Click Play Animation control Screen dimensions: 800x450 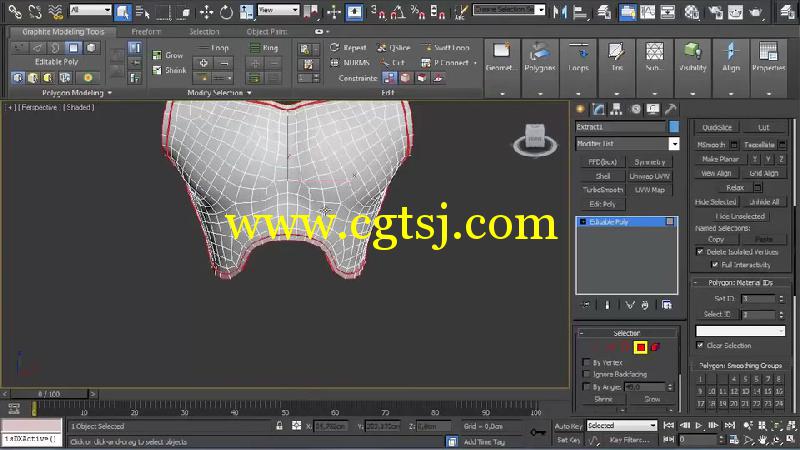[x=699, y=425]
